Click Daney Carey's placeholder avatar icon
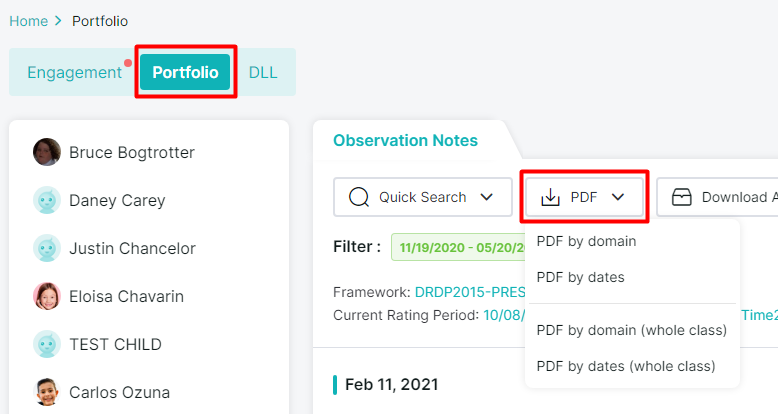The width and height of the screenshot is (778, 414). pyautogui.click(x=47, y=200)
